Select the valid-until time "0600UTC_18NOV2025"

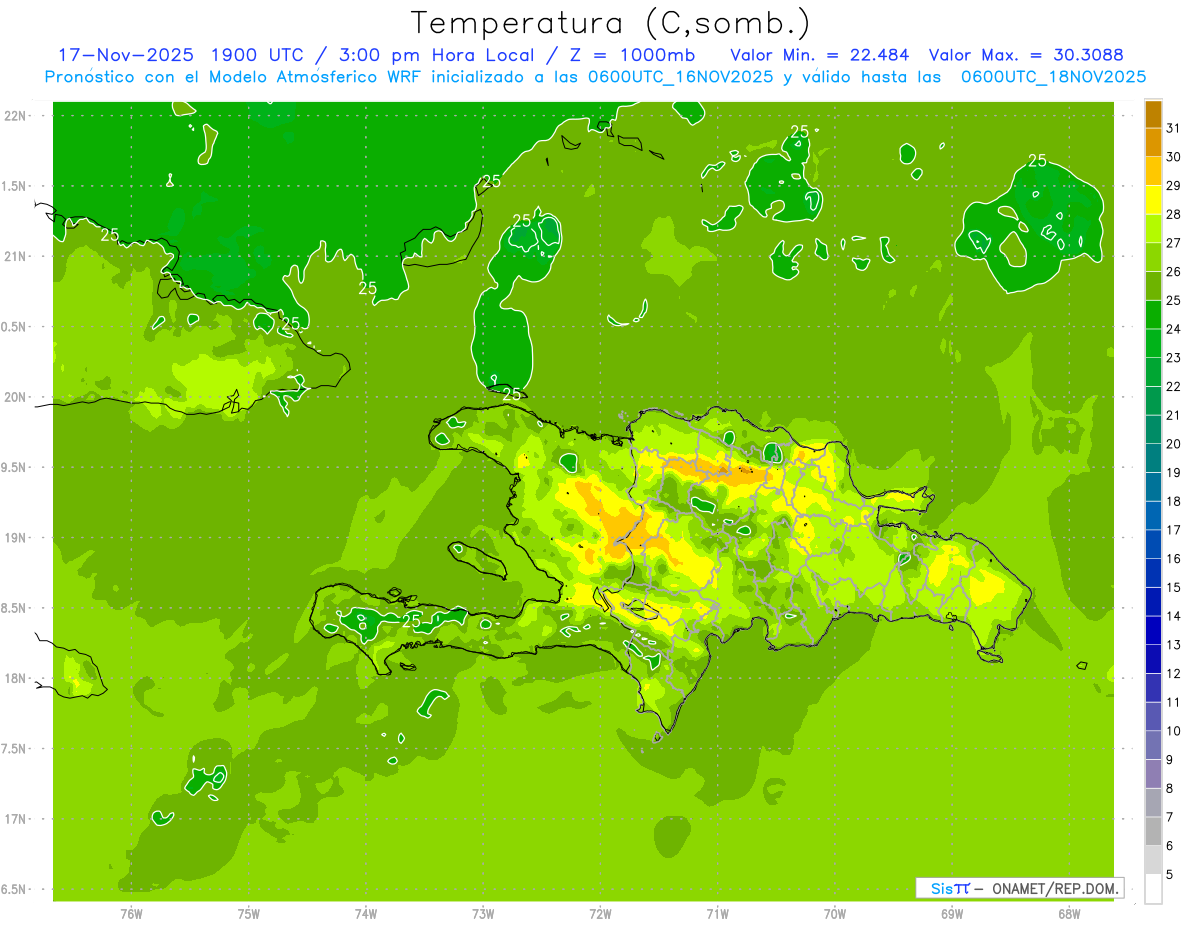[1053, 77]
